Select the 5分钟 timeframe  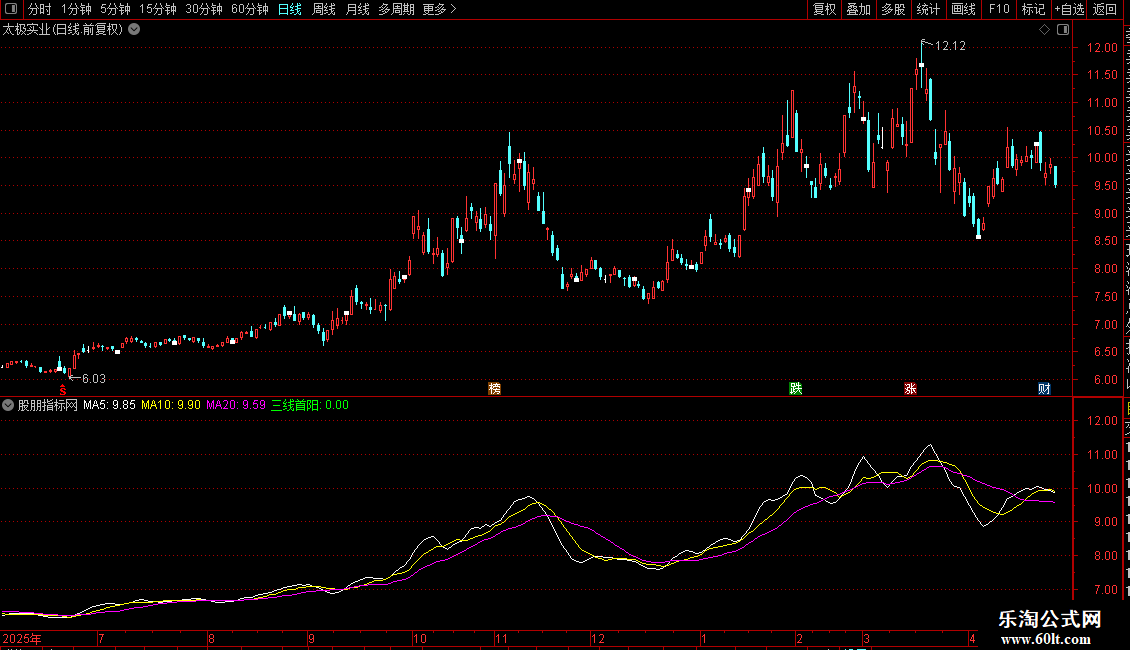[x=115, y=9]
